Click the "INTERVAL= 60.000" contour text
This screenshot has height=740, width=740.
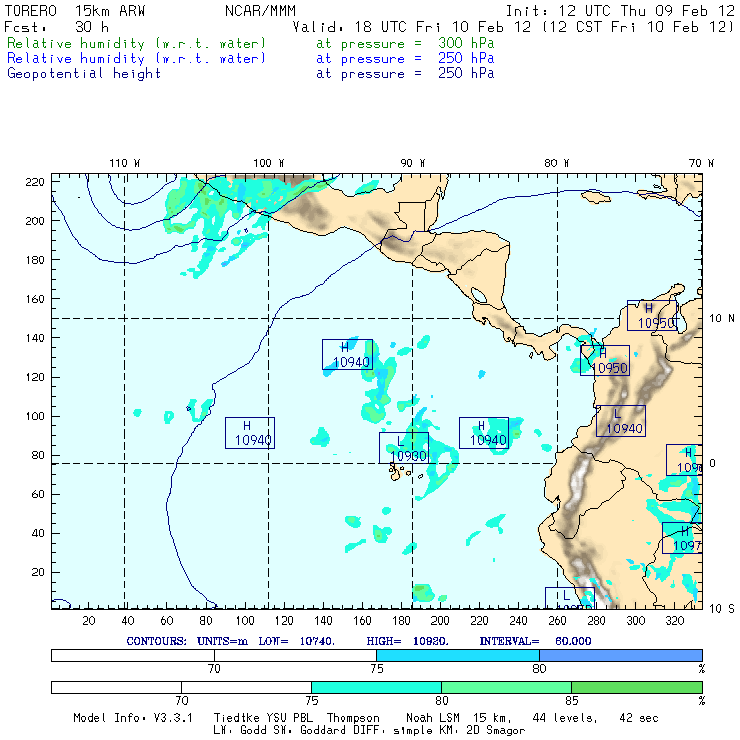[x=536, y=641]
